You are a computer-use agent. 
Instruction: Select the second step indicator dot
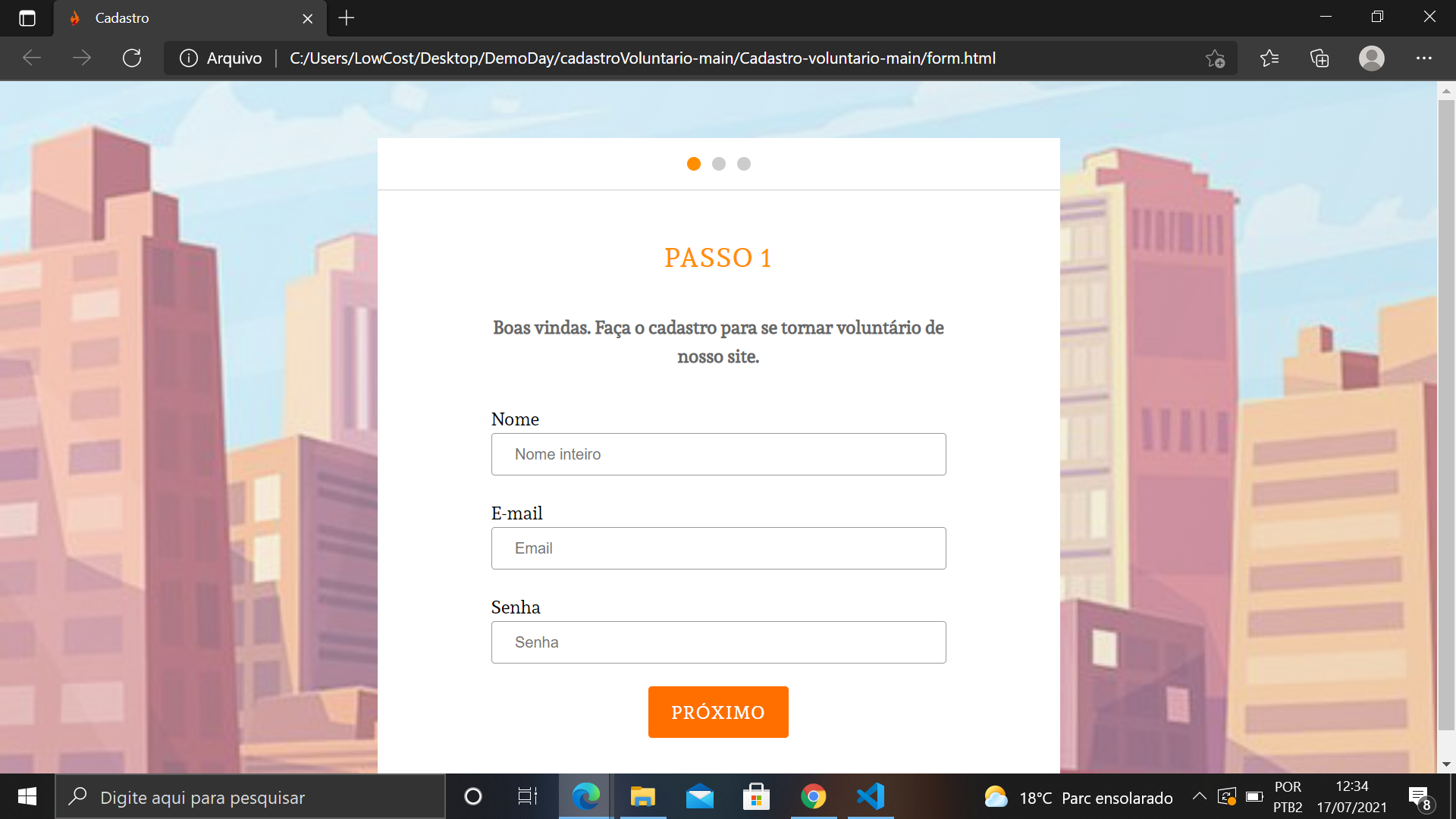tap(718, 163)
